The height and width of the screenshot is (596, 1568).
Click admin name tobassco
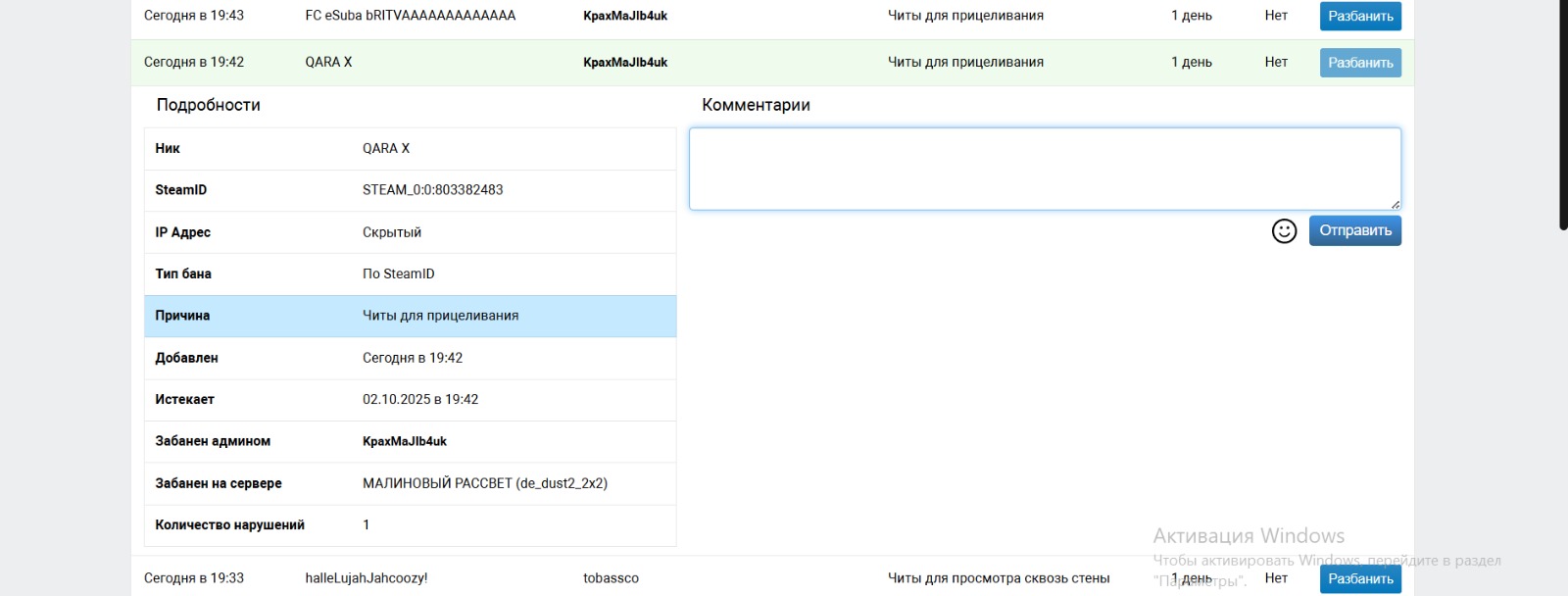pos(611,578)
